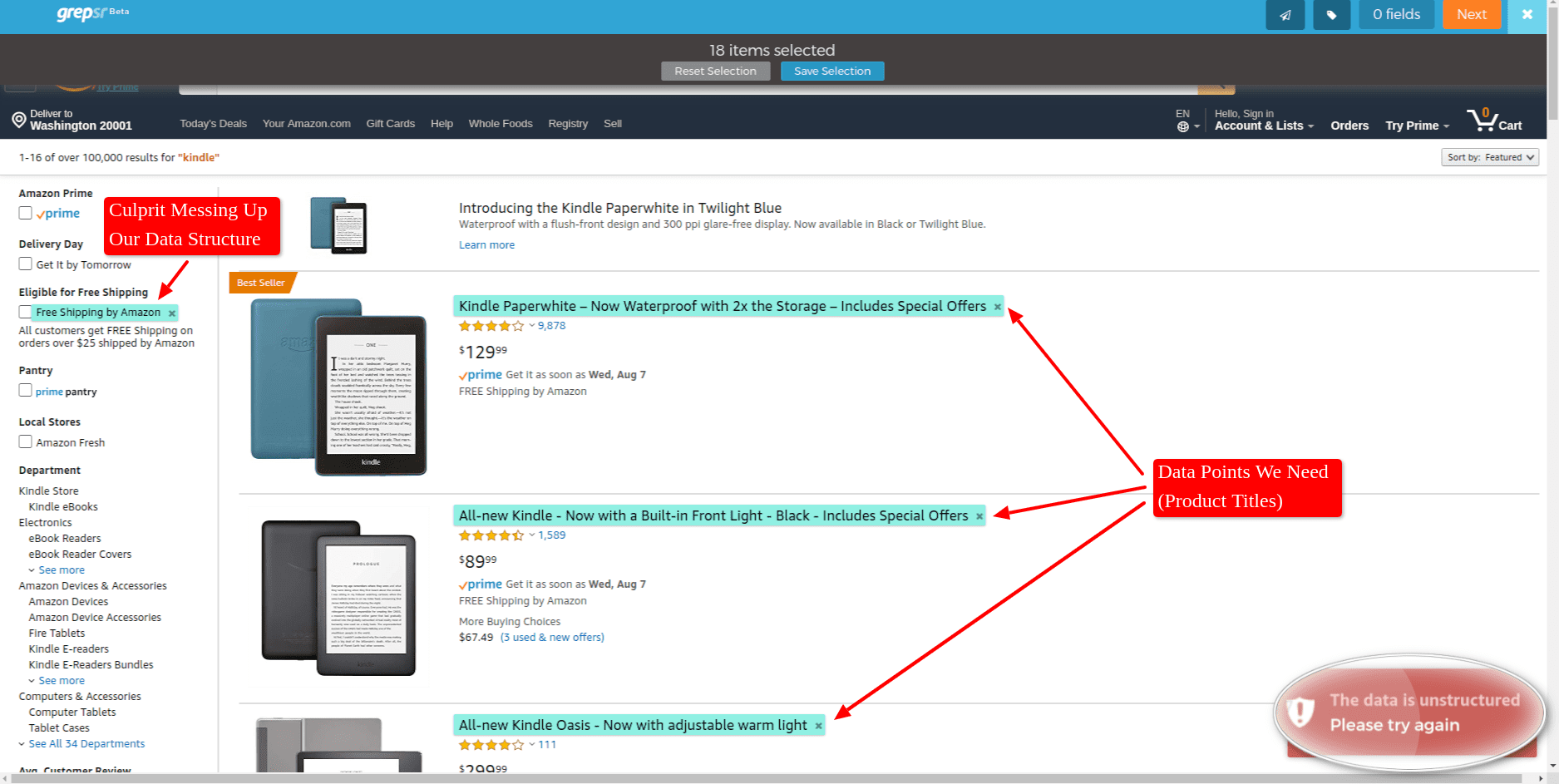Open eBook Readers department link
Screen dimensions: 1559x784
tap(65, 539)
